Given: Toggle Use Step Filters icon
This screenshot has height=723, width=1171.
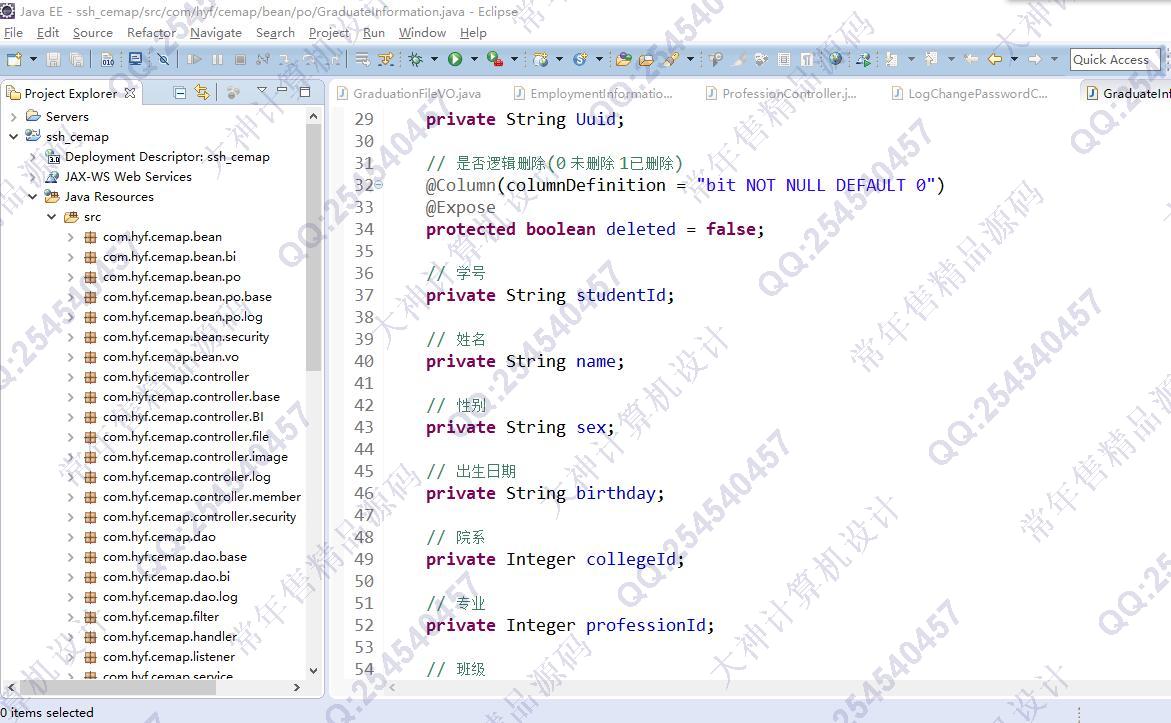Looking at the screenshot, I should point(385,59).
